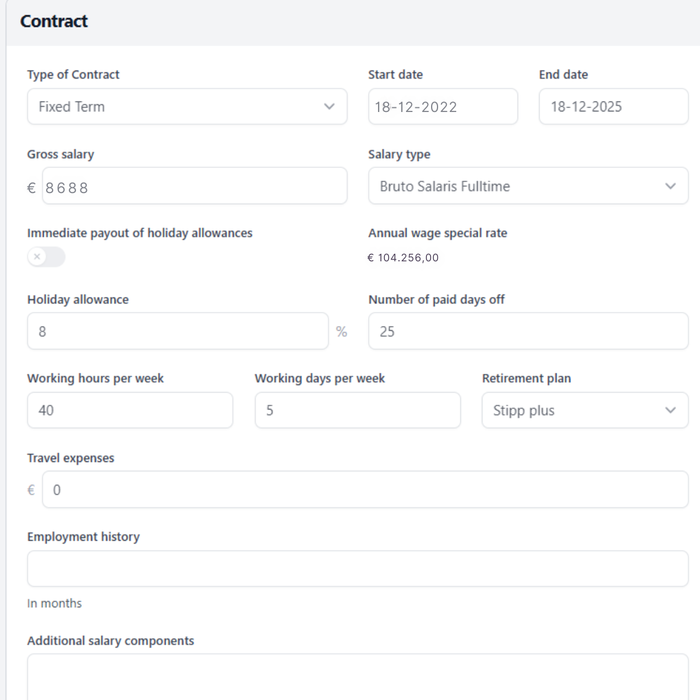
Task: Click the euro symbol beside Travel expenses
Action: point(32,490)
